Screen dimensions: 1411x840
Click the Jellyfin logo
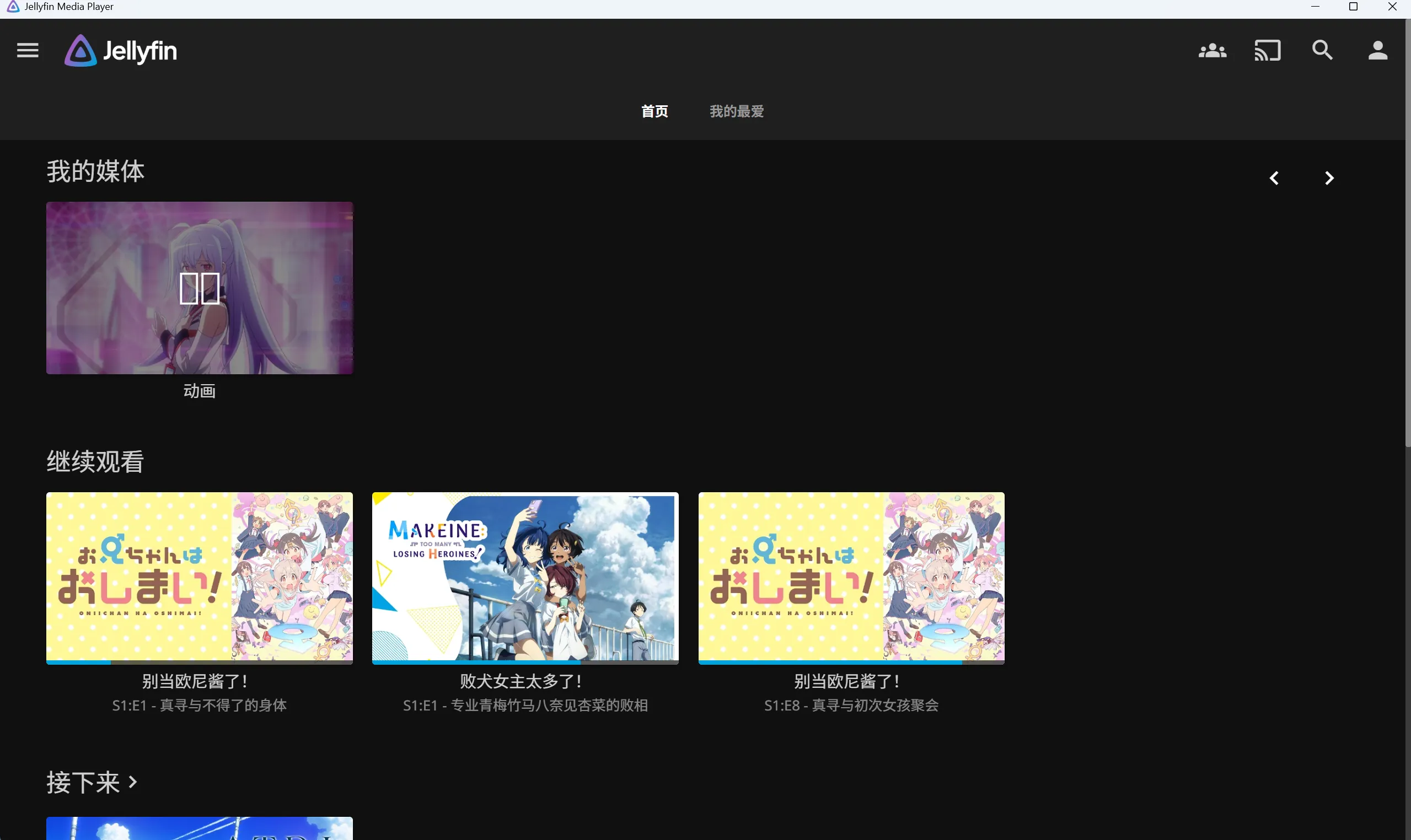pos(121,51)
